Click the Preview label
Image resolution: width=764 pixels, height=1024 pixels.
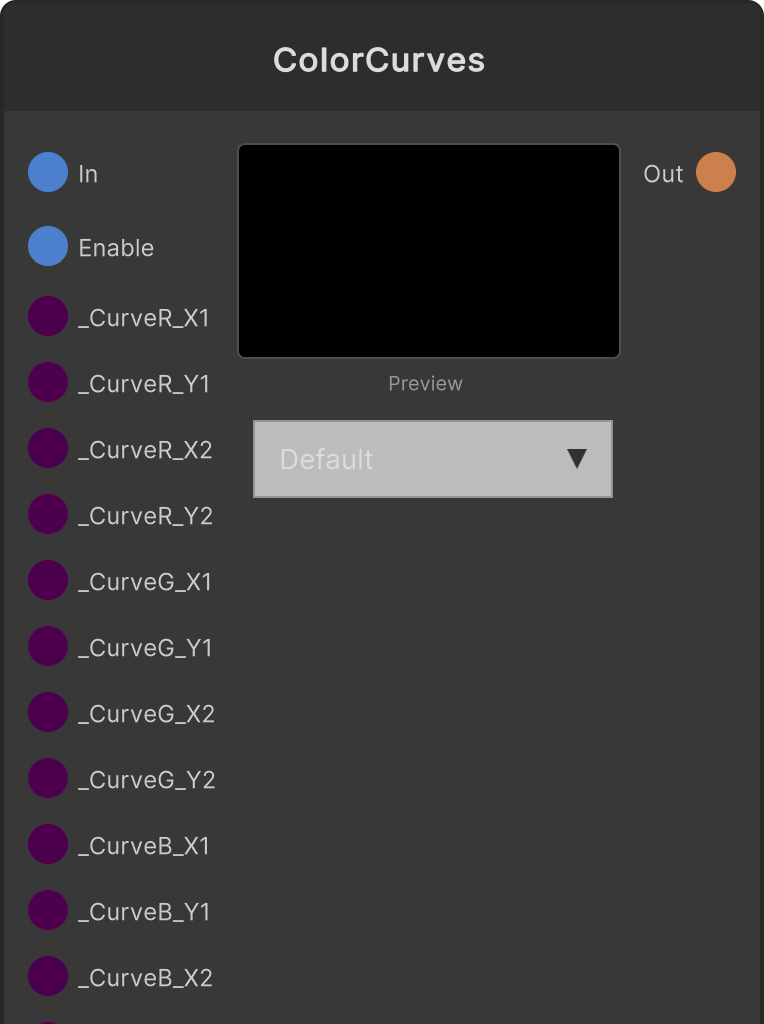click(426, 383)
